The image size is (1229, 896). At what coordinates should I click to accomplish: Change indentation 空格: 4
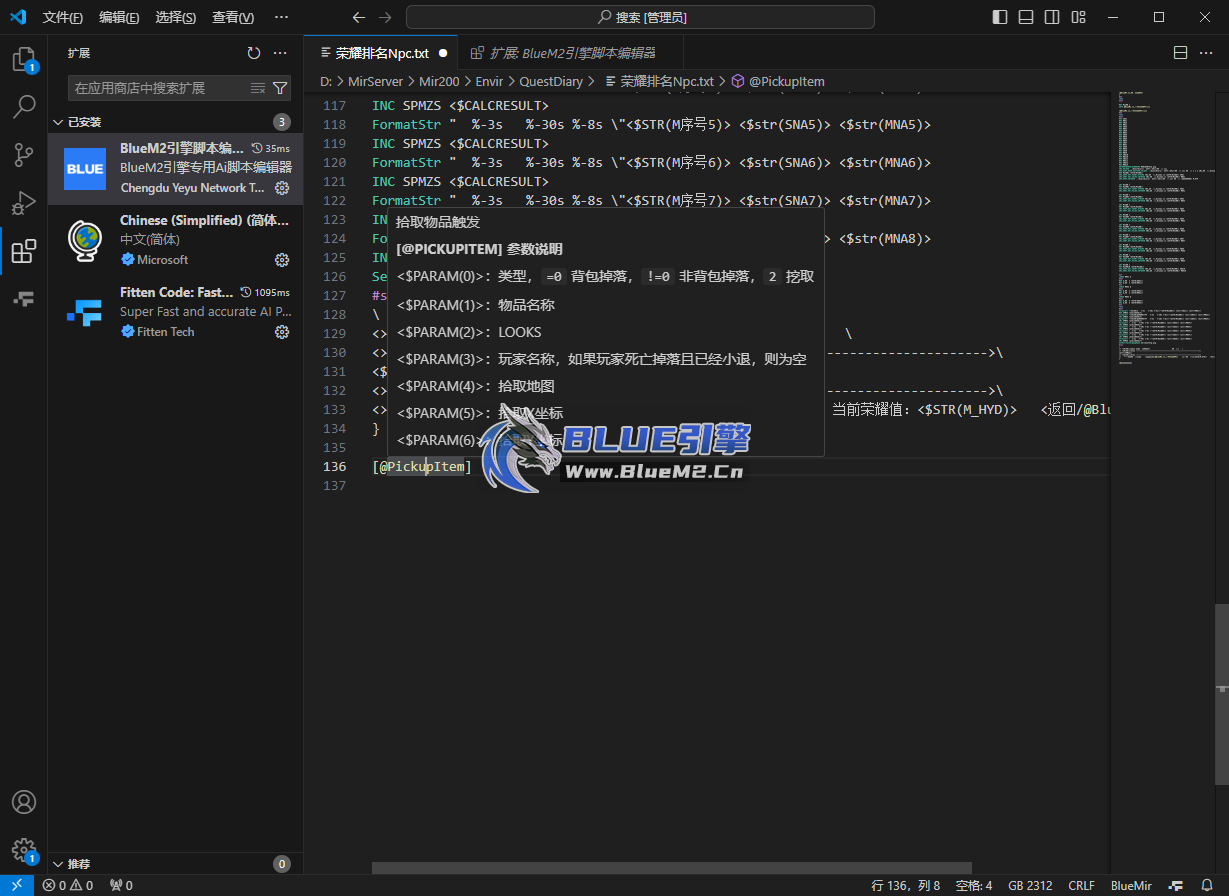tap(974, 885)
